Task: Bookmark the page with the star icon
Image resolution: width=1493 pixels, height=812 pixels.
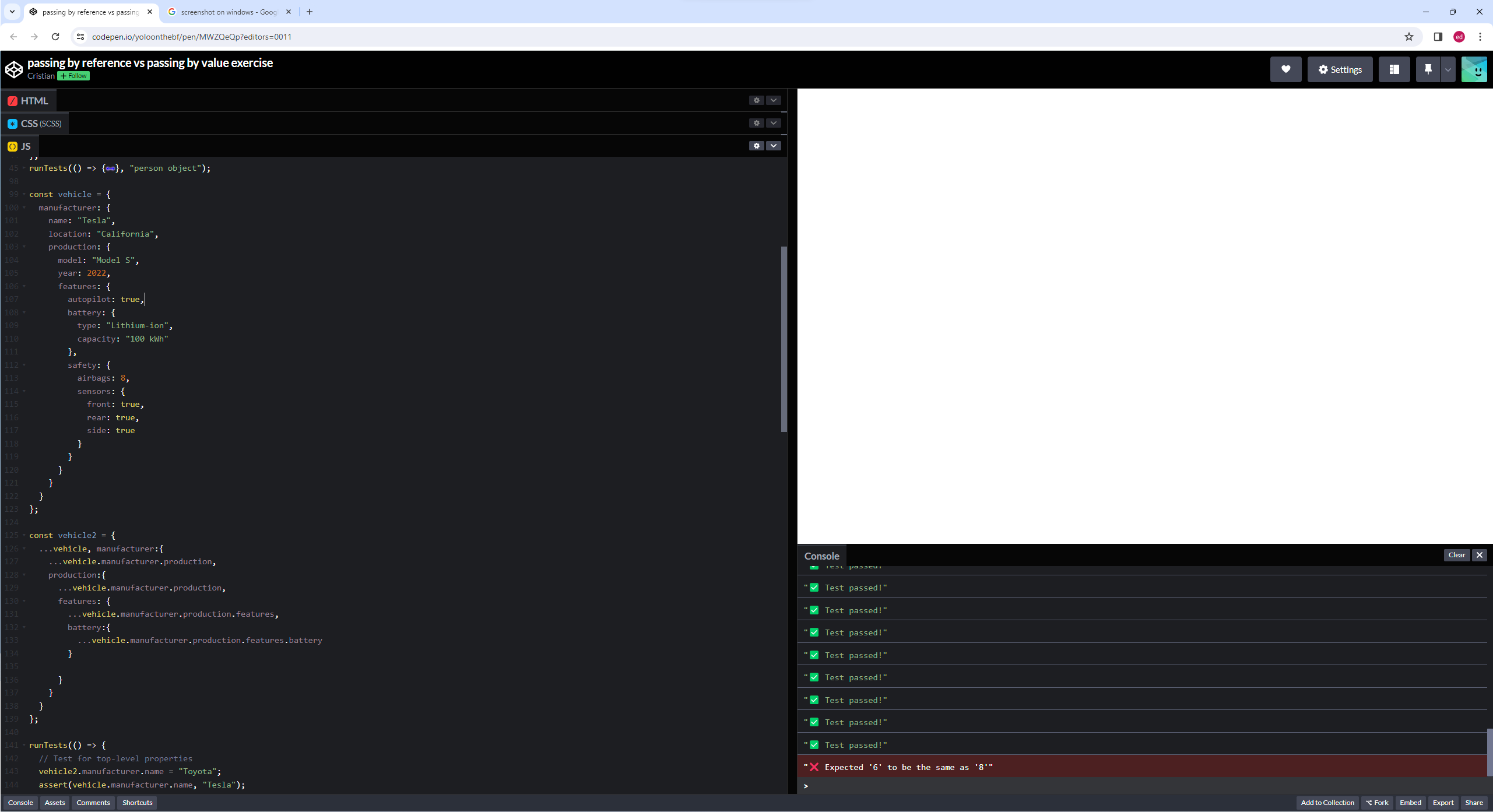Action: tap(1409, 36)
